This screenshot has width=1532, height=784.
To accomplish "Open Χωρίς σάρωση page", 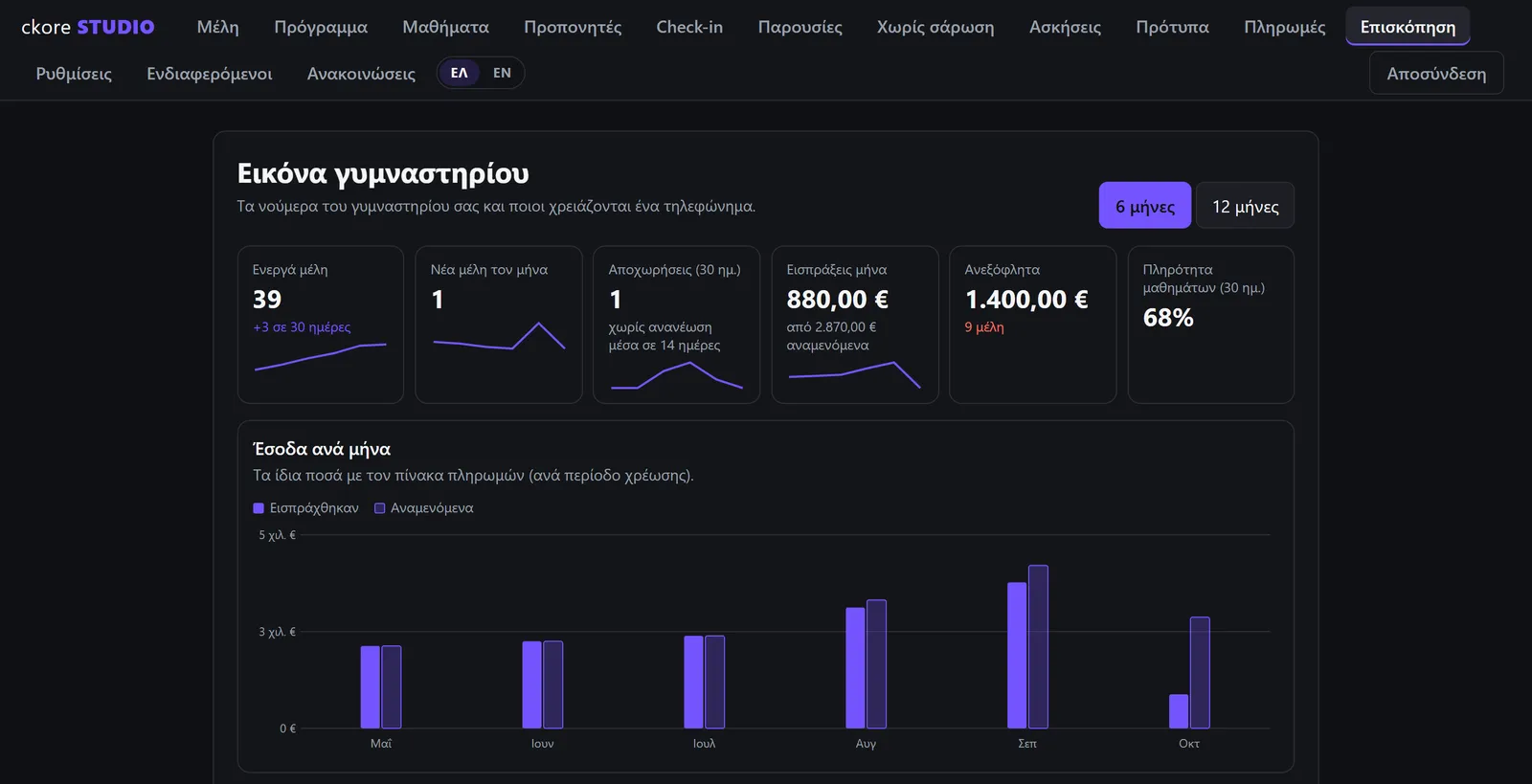I will (935, 27).
